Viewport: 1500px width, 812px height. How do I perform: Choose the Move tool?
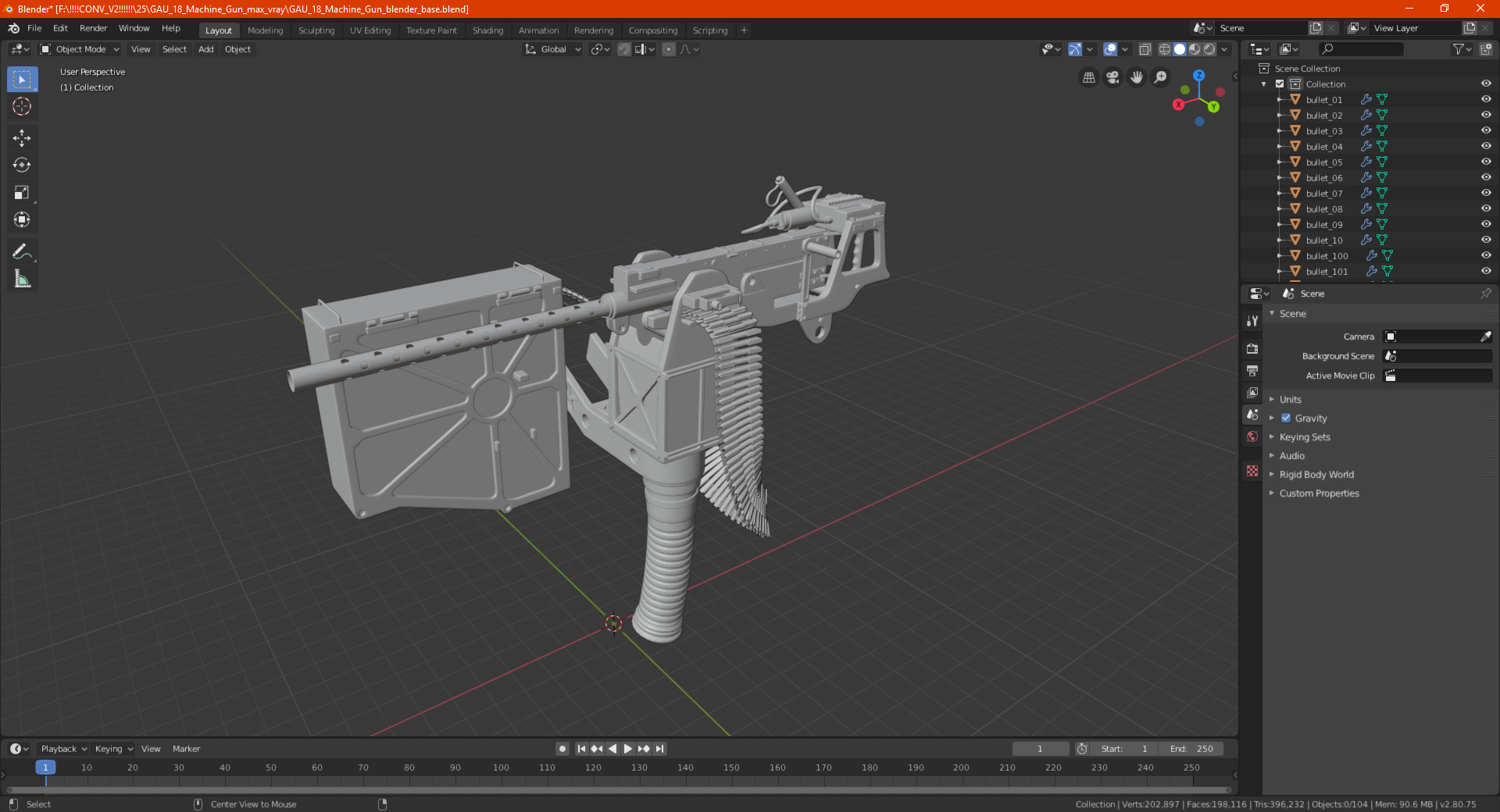22,138
